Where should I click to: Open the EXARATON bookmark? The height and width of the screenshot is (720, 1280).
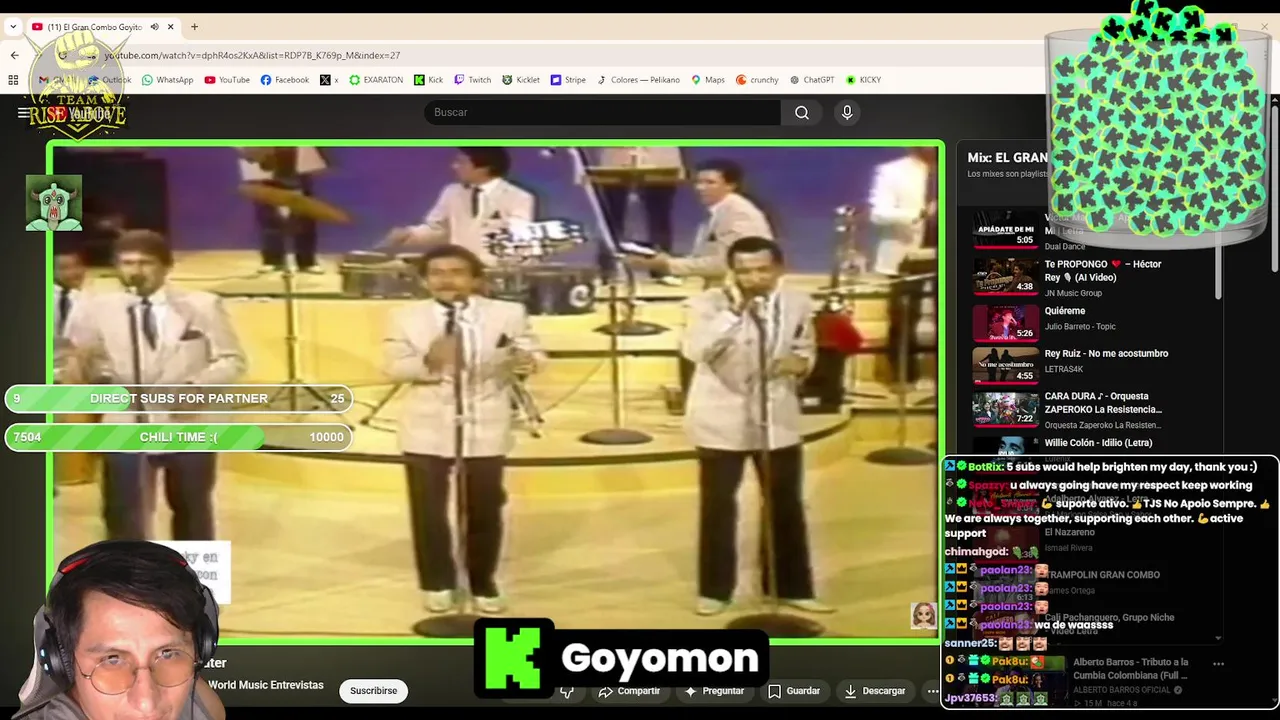pos(376,80)
